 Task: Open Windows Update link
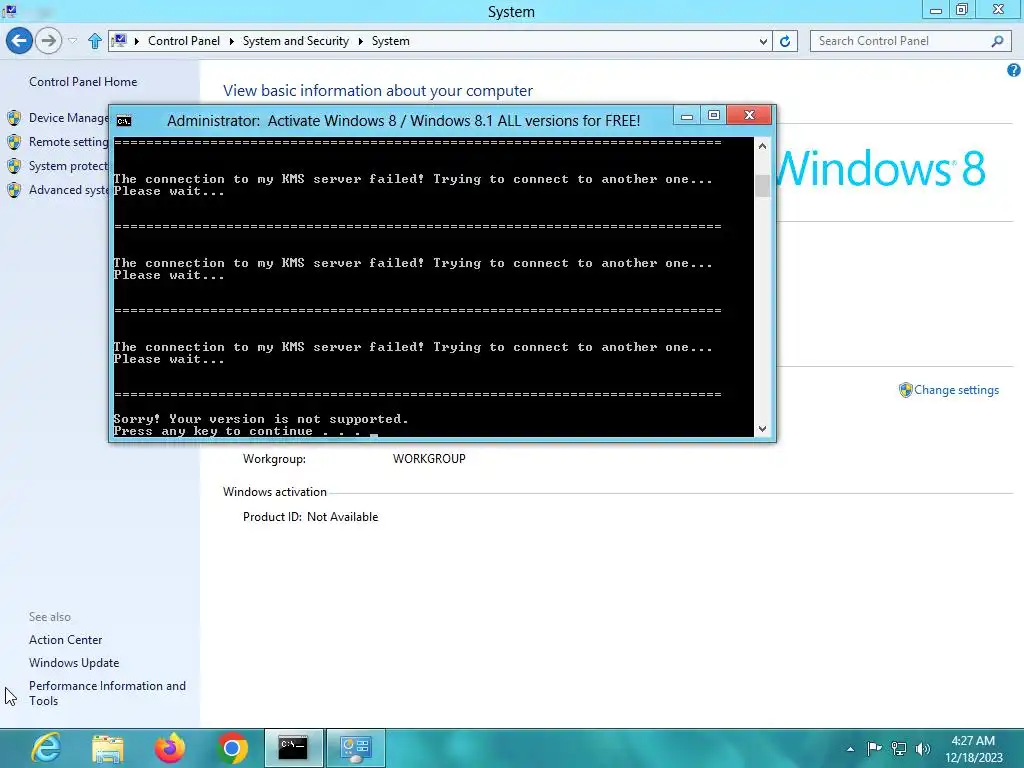[74, 663]
